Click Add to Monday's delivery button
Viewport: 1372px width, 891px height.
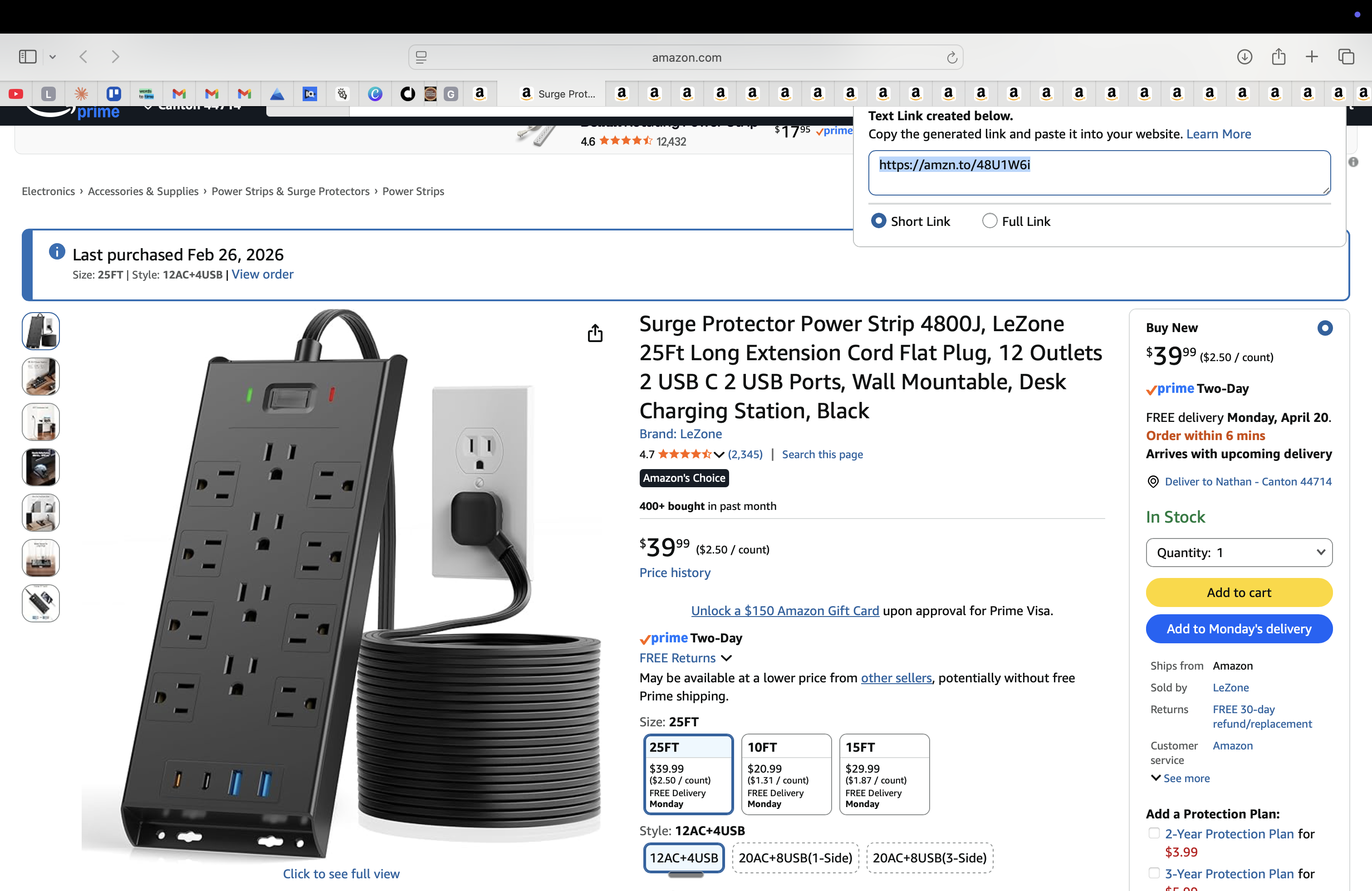click(1239, 629)
